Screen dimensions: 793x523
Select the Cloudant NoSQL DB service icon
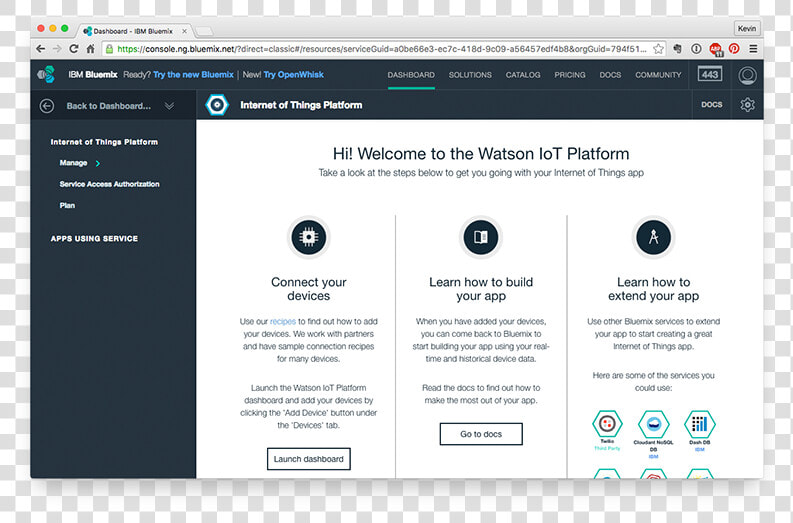653,424
